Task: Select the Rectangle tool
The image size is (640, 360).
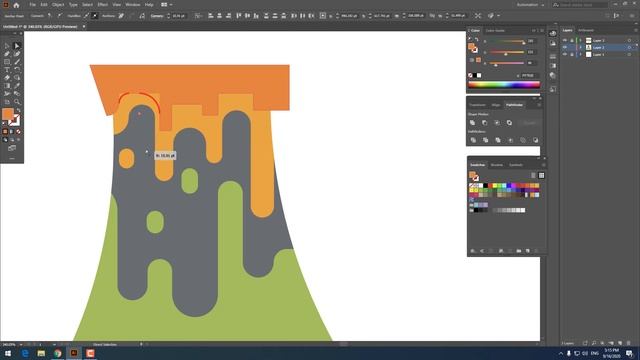Action: coord(7,62)
